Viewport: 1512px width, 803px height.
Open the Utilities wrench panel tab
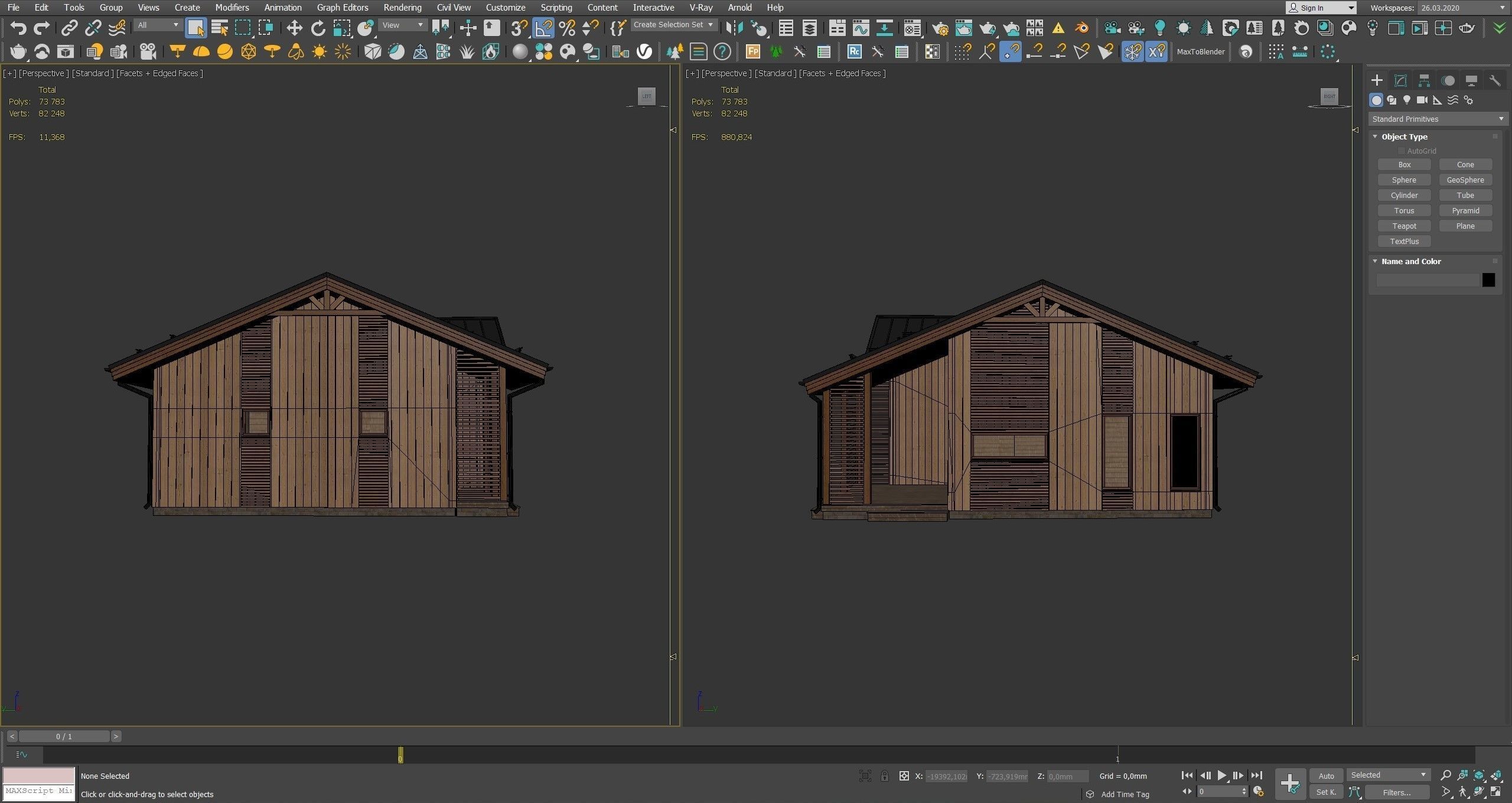pyautogui.click(x=1495, y=80)
